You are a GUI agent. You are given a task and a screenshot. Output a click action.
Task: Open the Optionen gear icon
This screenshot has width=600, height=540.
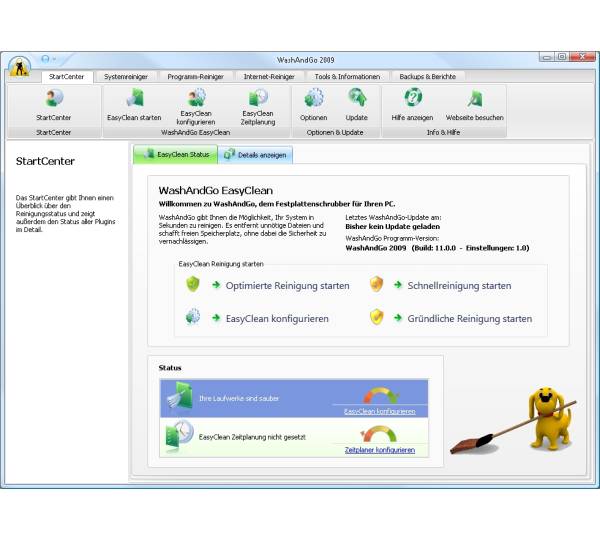313,99
